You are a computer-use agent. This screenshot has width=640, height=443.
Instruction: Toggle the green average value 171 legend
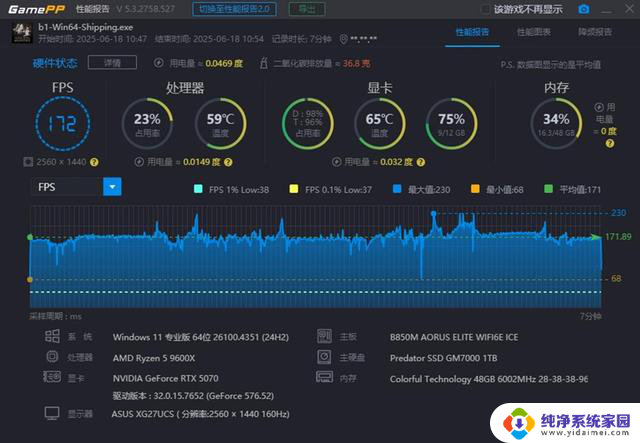[572, 189]
